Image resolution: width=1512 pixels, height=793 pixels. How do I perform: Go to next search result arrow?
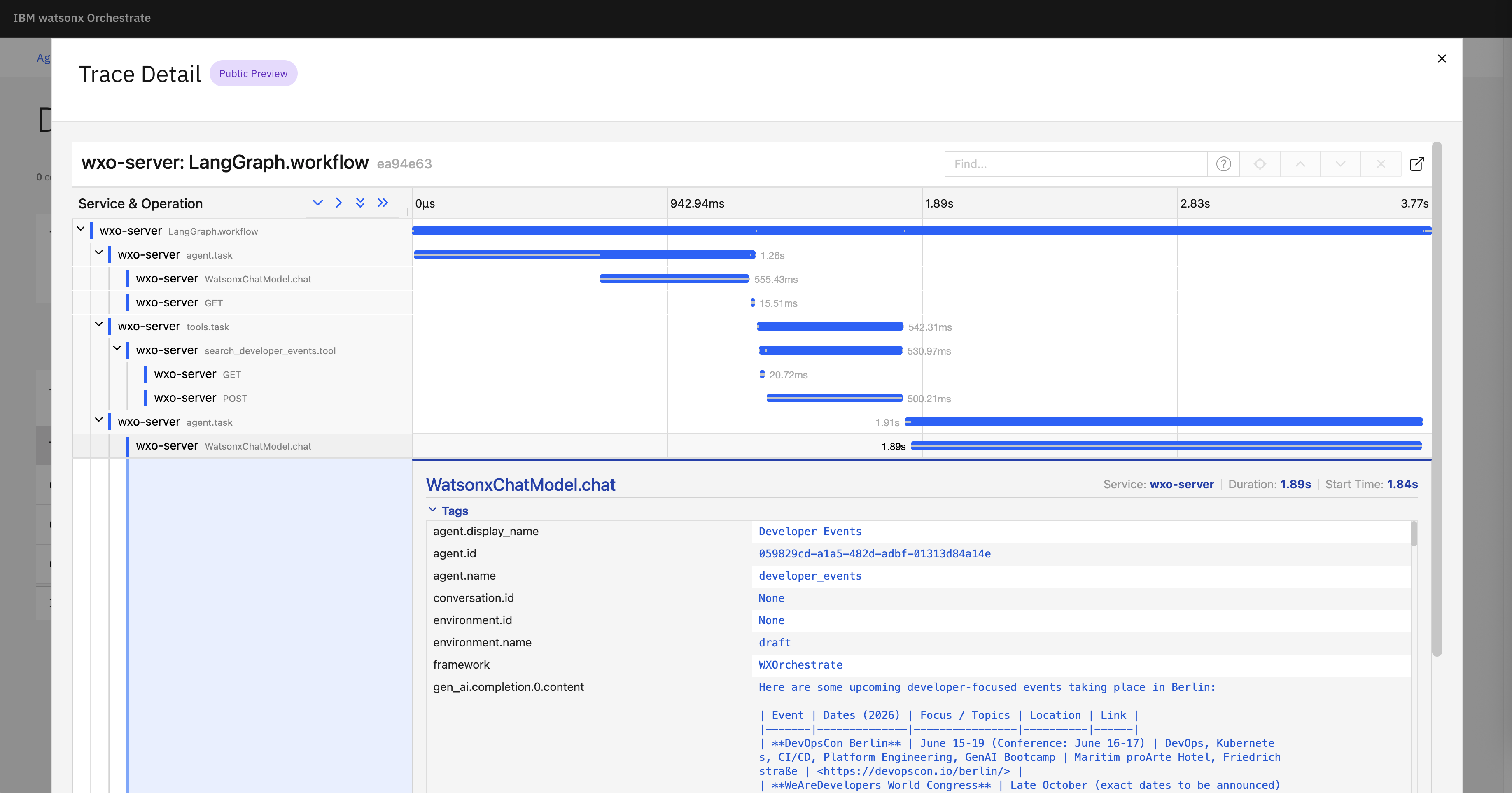click(1340, 164)
